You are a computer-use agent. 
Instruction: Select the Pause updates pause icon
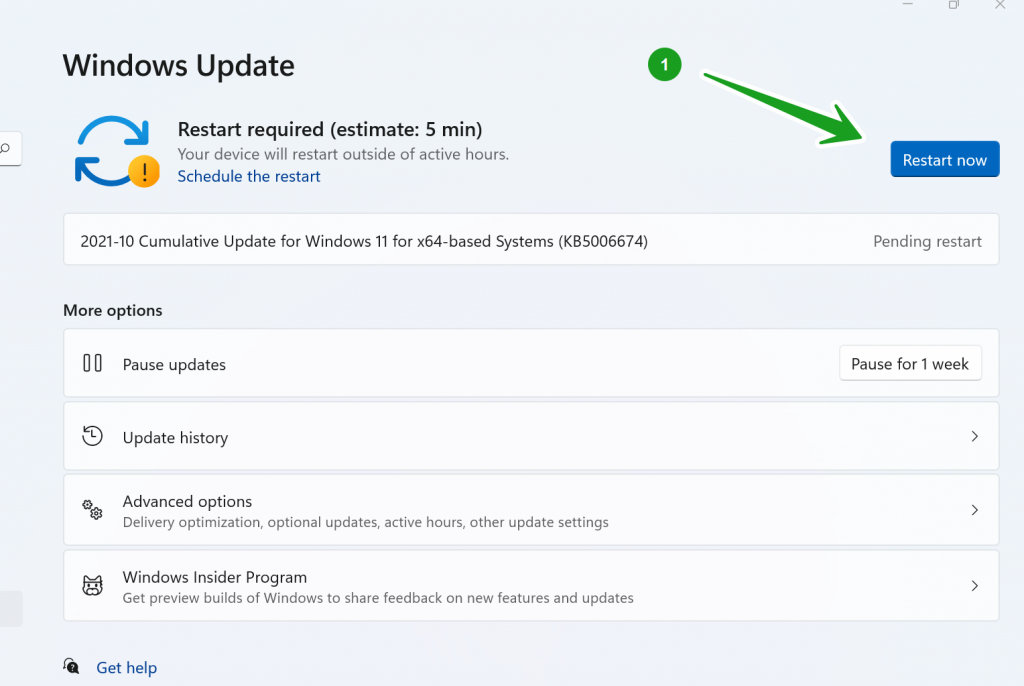tap(91, 363)
